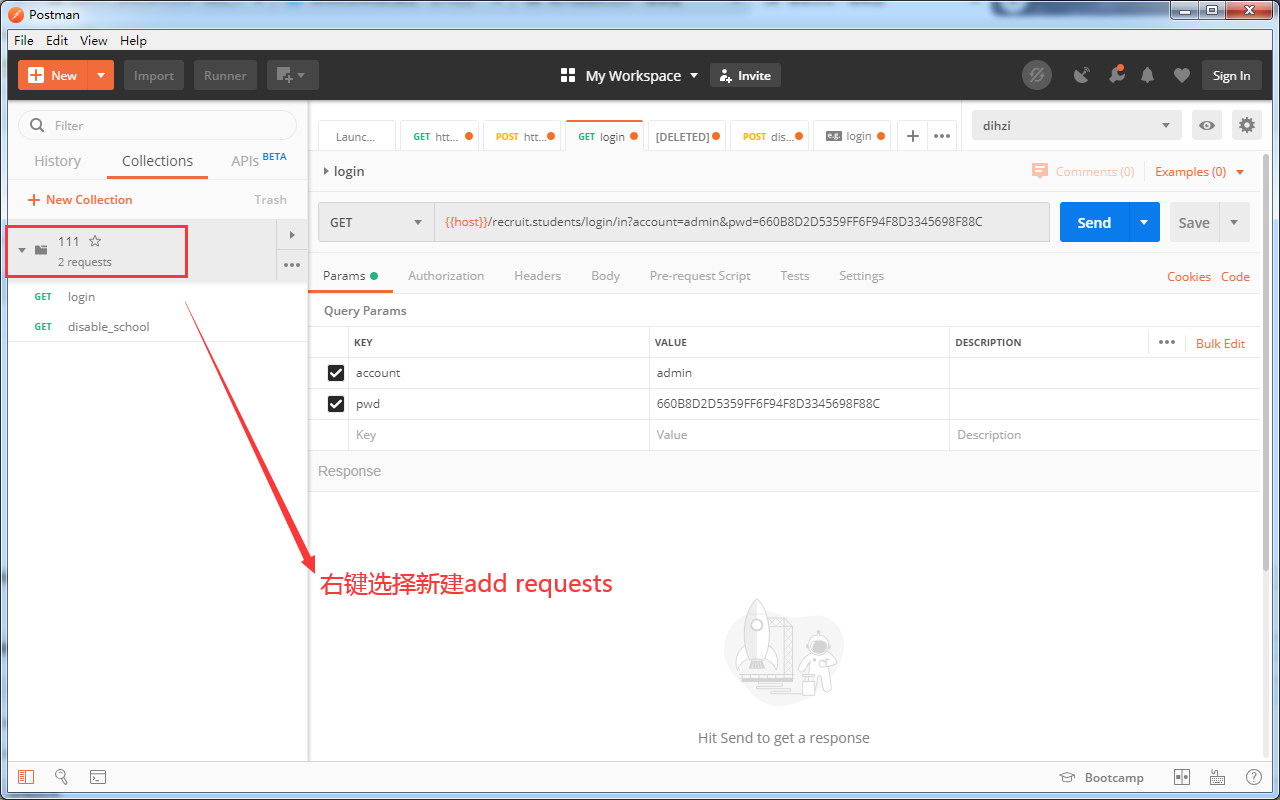Open the dihzi environment dropdown

pyautogui.click(x=1077, y=125)
